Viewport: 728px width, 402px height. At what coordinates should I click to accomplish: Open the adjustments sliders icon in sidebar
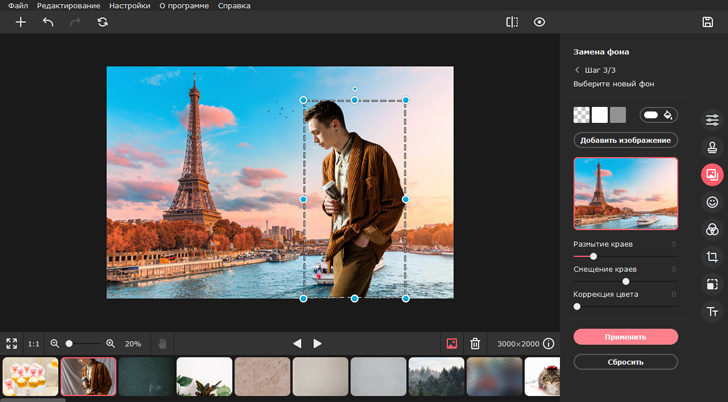pos(712,120)
